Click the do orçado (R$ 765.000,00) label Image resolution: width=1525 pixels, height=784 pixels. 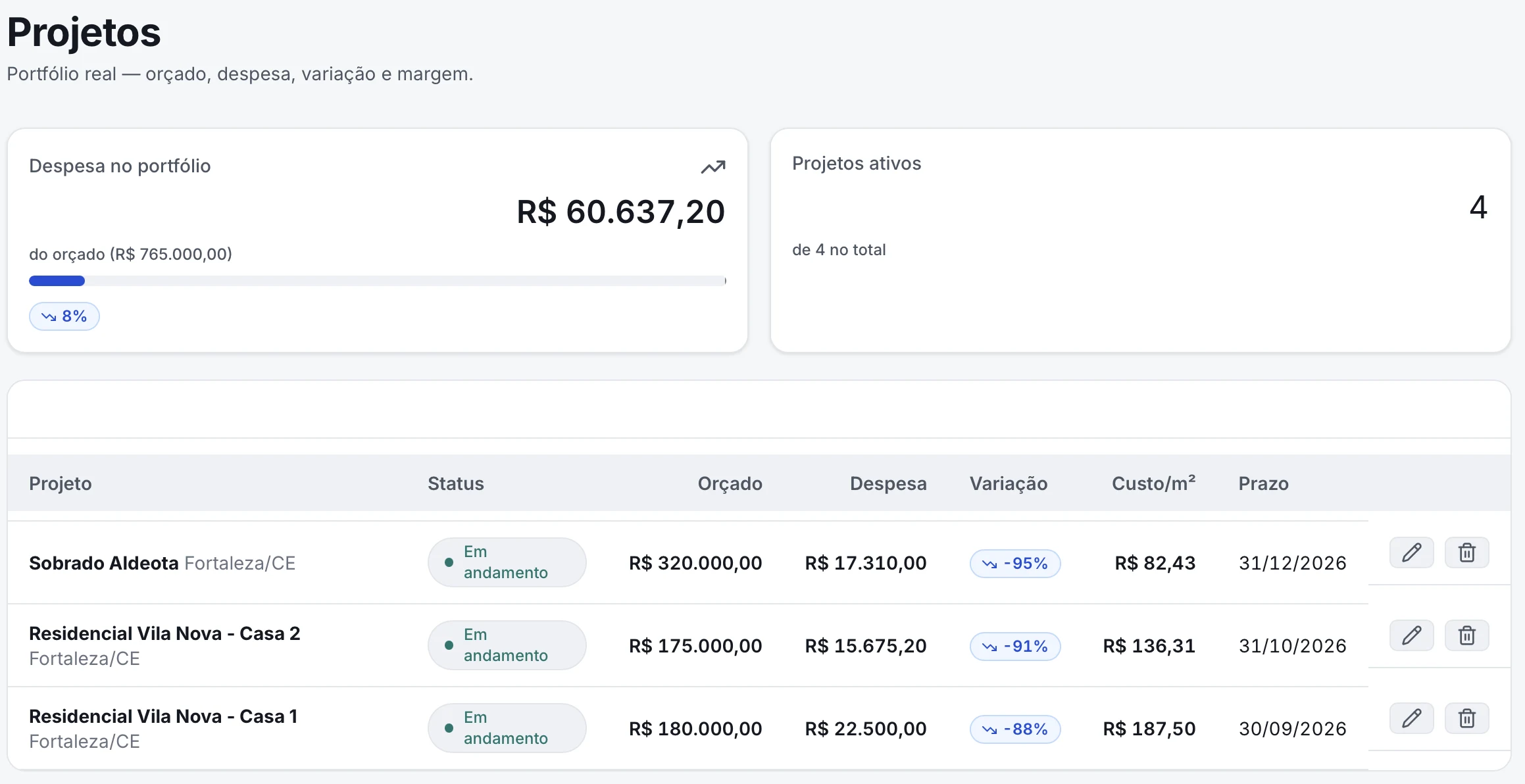click(x=130, y=254)
